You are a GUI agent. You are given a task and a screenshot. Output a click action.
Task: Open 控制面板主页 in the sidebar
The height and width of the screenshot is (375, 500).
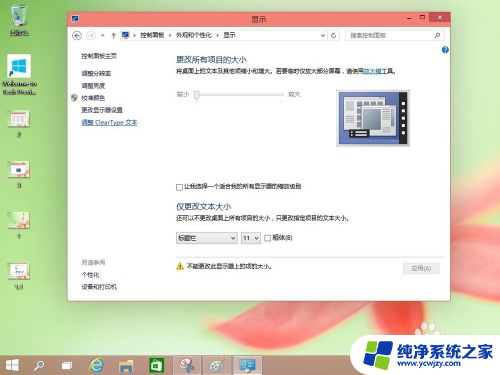[x=99, y=56]
